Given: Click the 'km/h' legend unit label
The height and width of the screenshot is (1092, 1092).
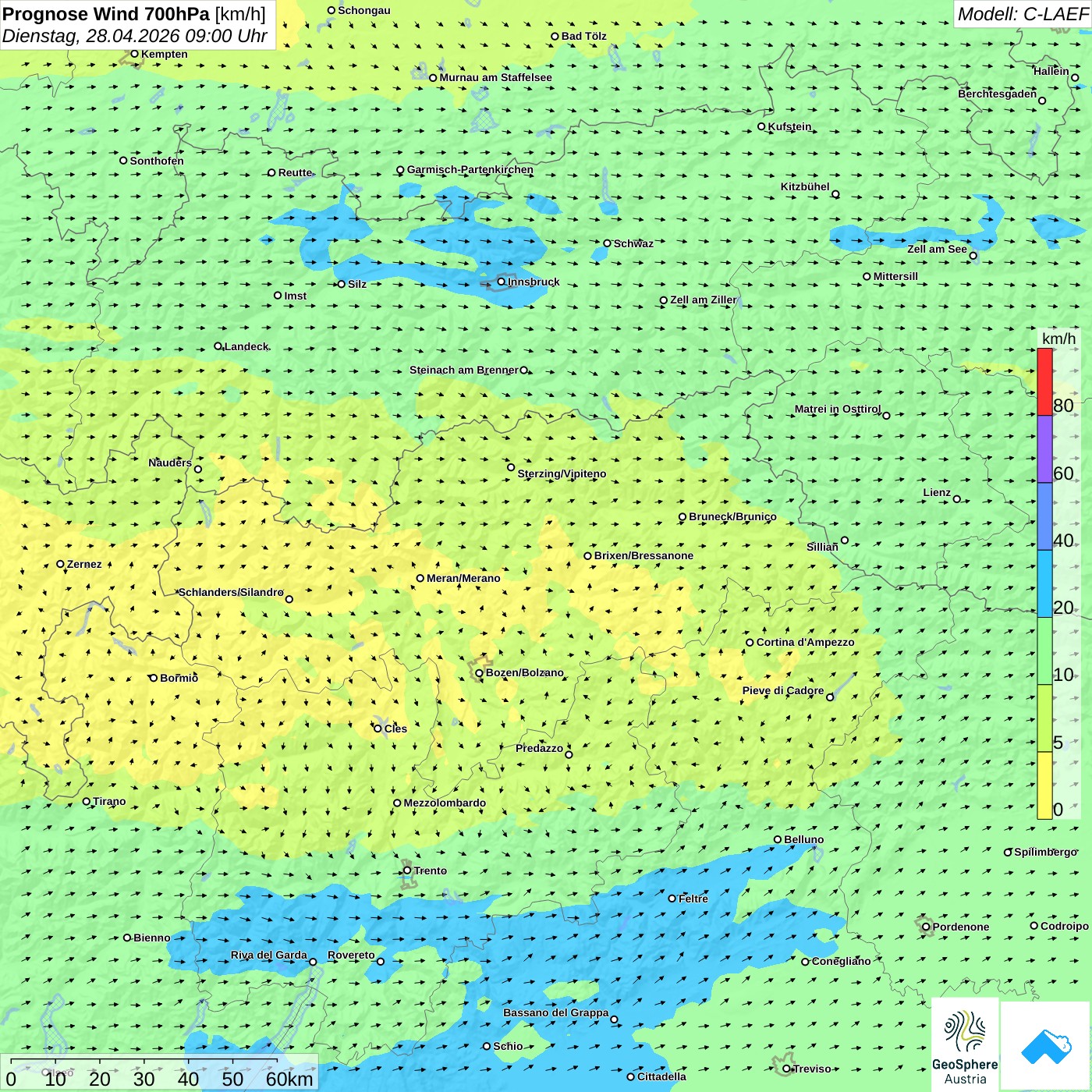Looking at the screenshot, I should coord(1058,339).
